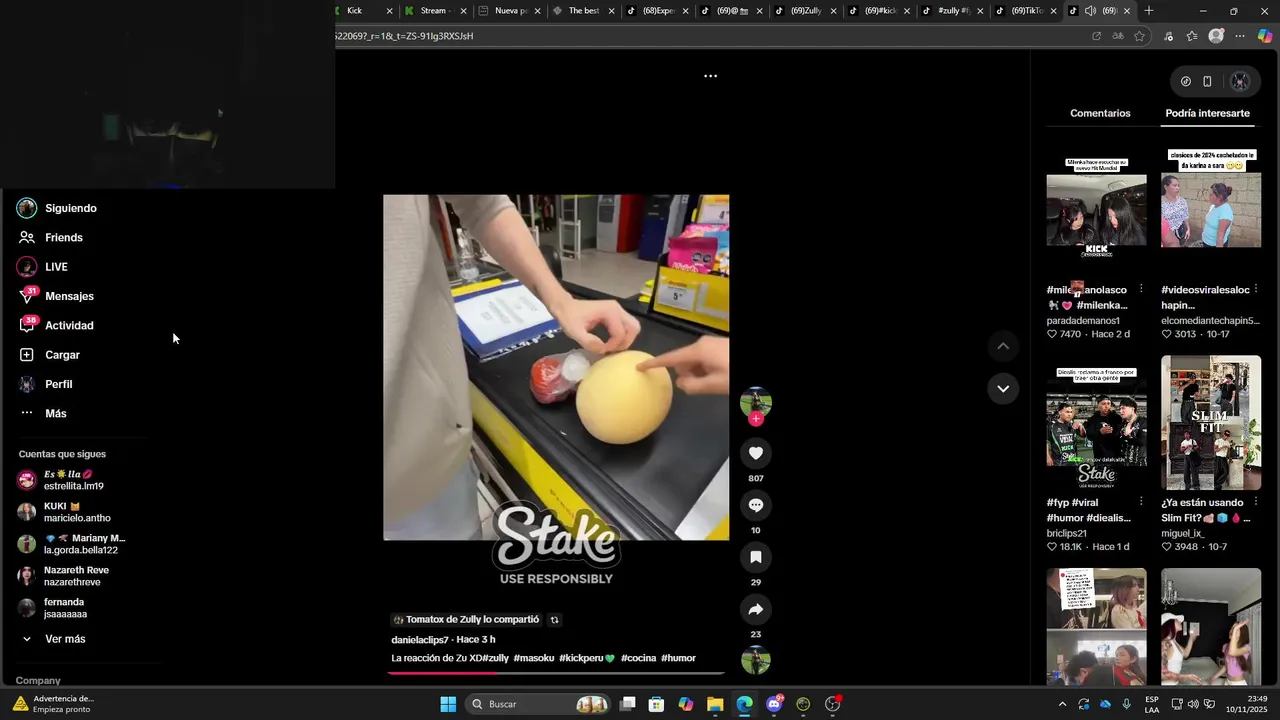Bookmark the video
The width and height of the screenshot is (1280, 720).
[756, 557]
